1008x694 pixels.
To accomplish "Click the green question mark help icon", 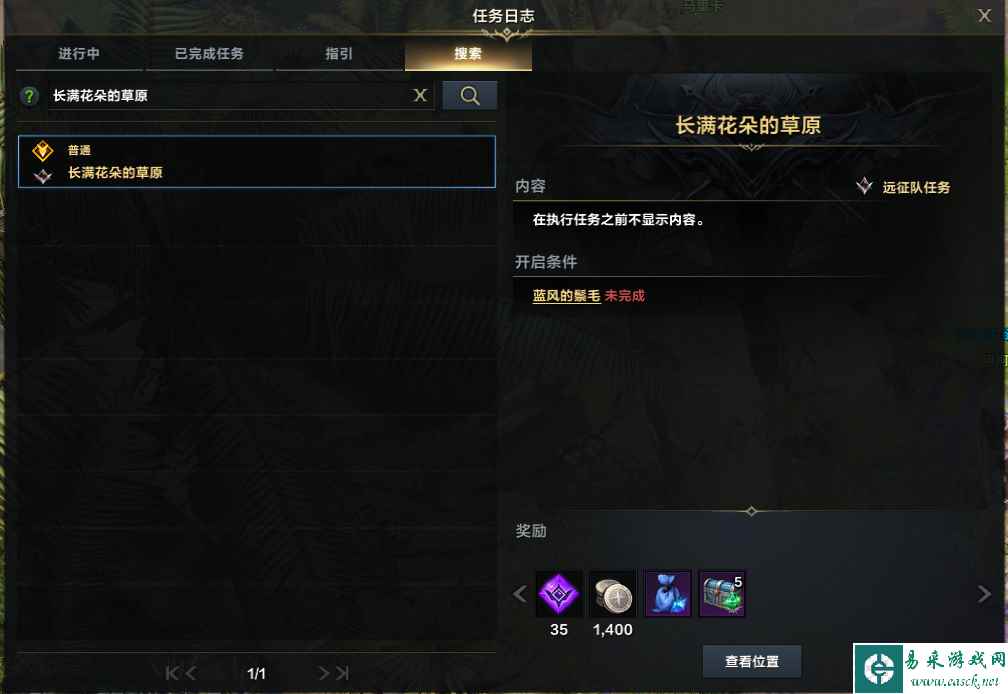I will [x=29, y=96].
